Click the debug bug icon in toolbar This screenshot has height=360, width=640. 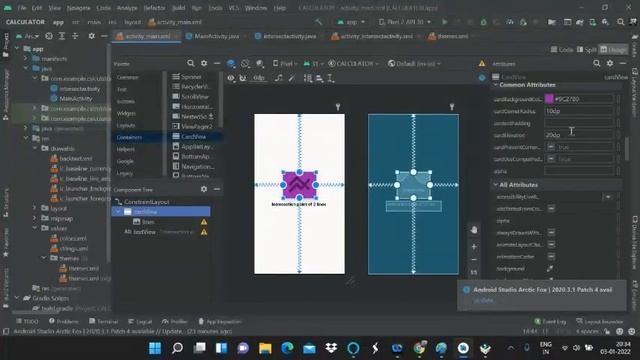pyautogui.click(x=483, y=22)
